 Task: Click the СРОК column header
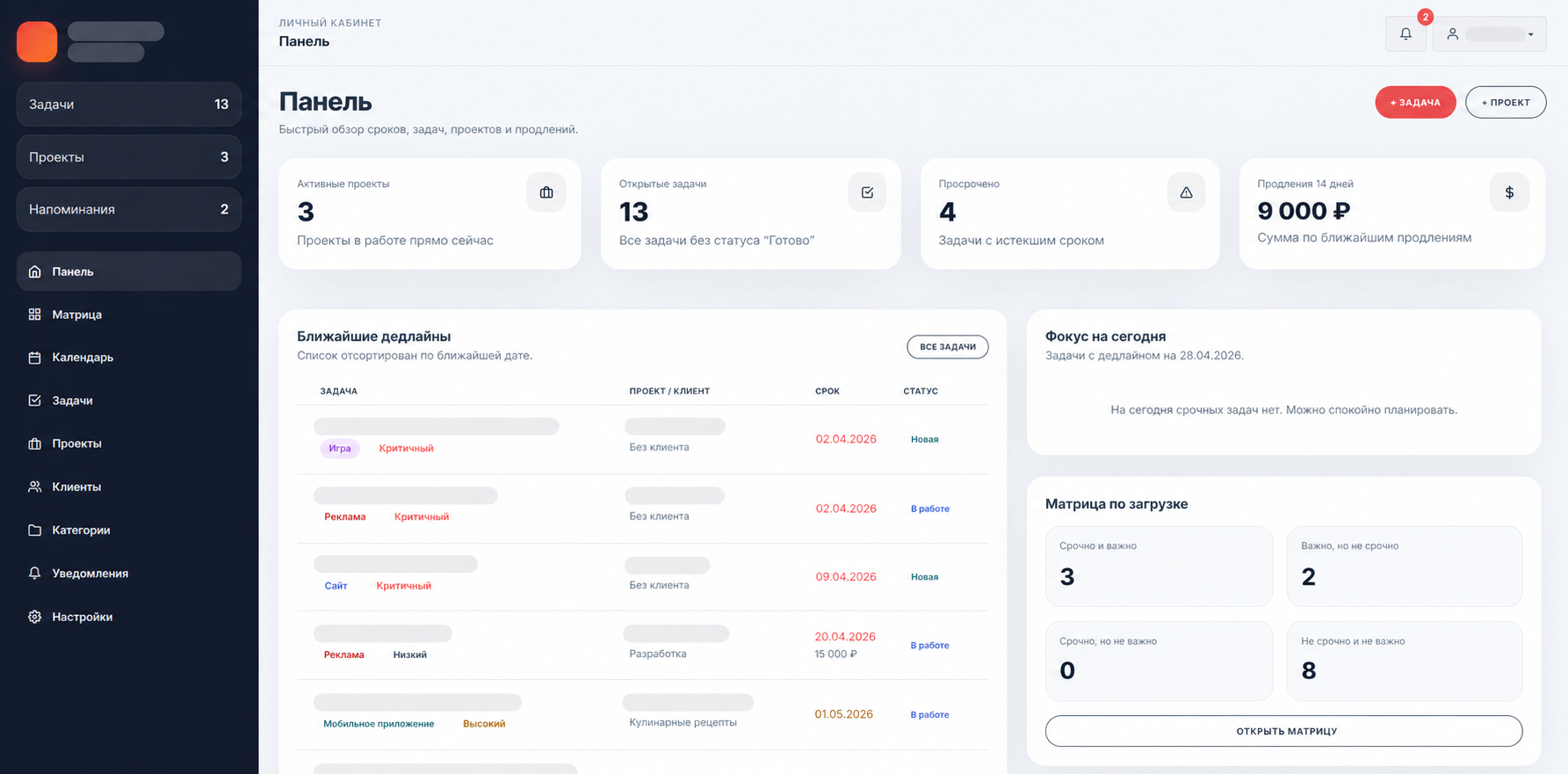coord(827,391)
